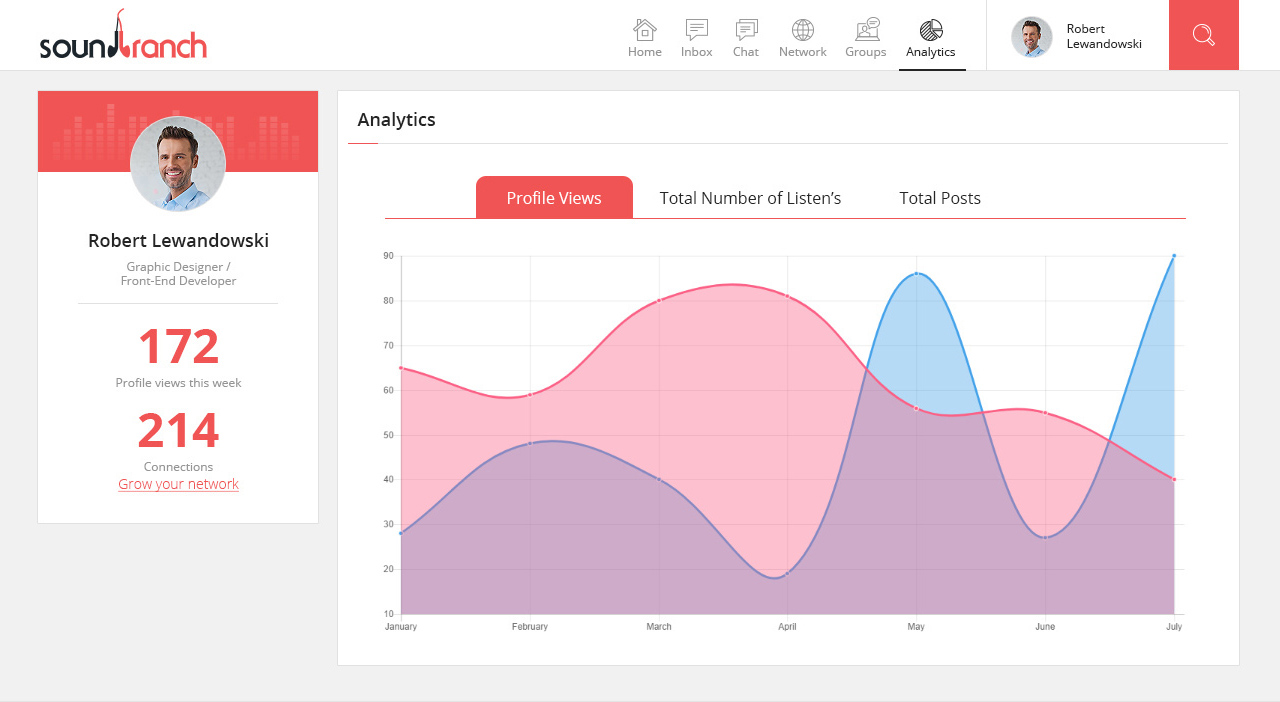Click the blue data point at May
This screenshot has width=1280, height=702.
point(916,273)
